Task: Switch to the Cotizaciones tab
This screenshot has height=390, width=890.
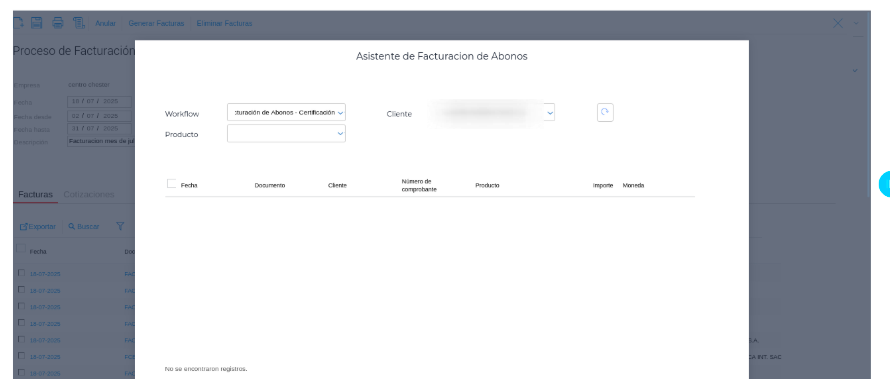Action: point(89,194)
